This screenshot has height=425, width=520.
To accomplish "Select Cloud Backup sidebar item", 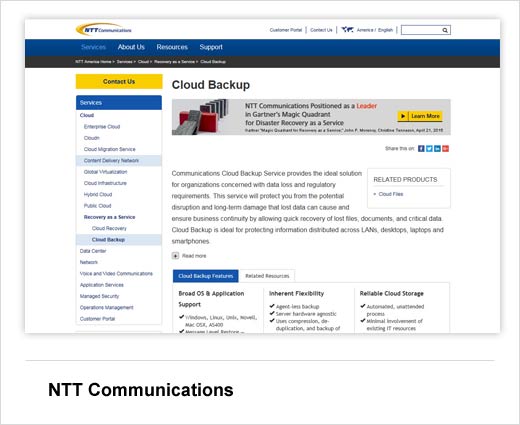I will click(119, 240).
